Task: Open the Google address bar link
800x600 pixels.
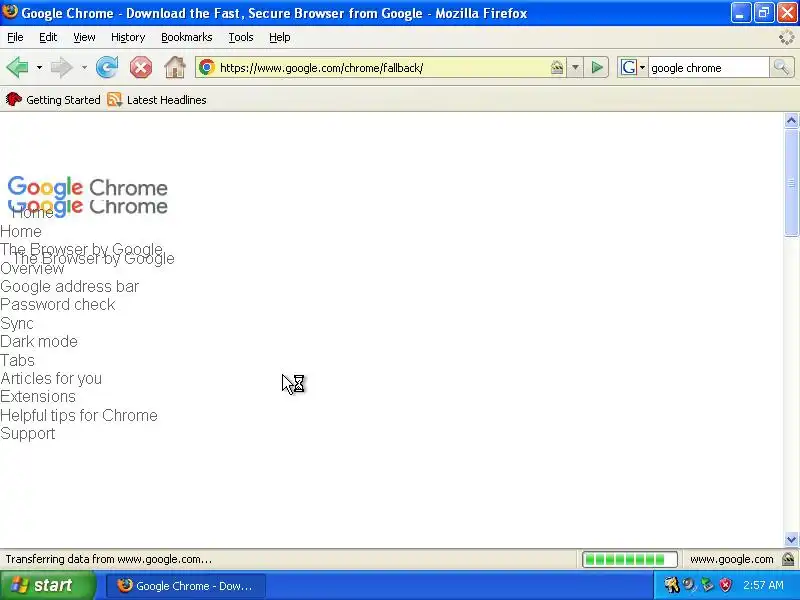Action: [69, 287]
